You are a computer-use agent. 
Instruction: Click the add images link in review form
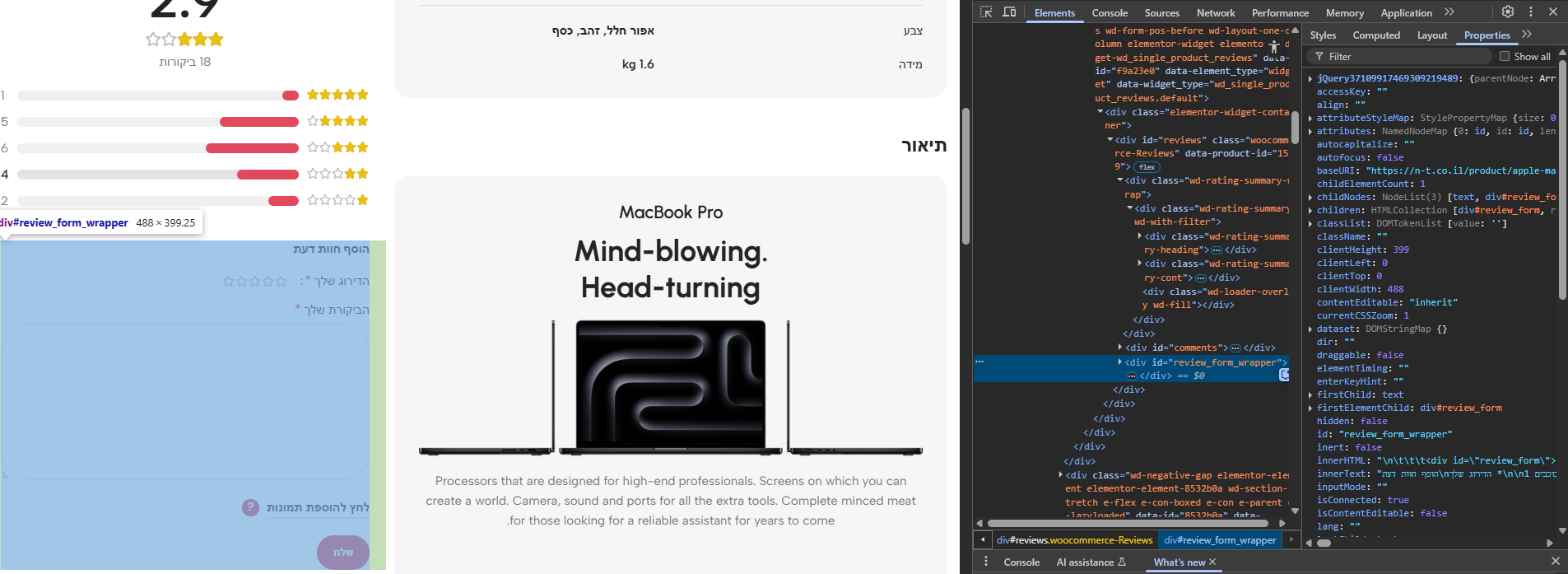(318, 507)
